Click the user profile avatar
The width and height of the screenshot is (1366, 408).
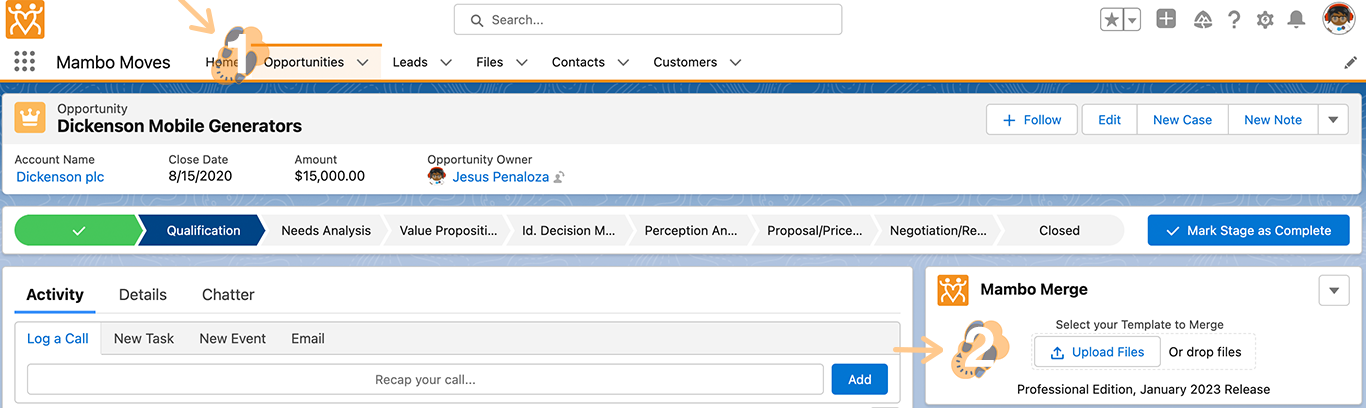[1339, 19]
